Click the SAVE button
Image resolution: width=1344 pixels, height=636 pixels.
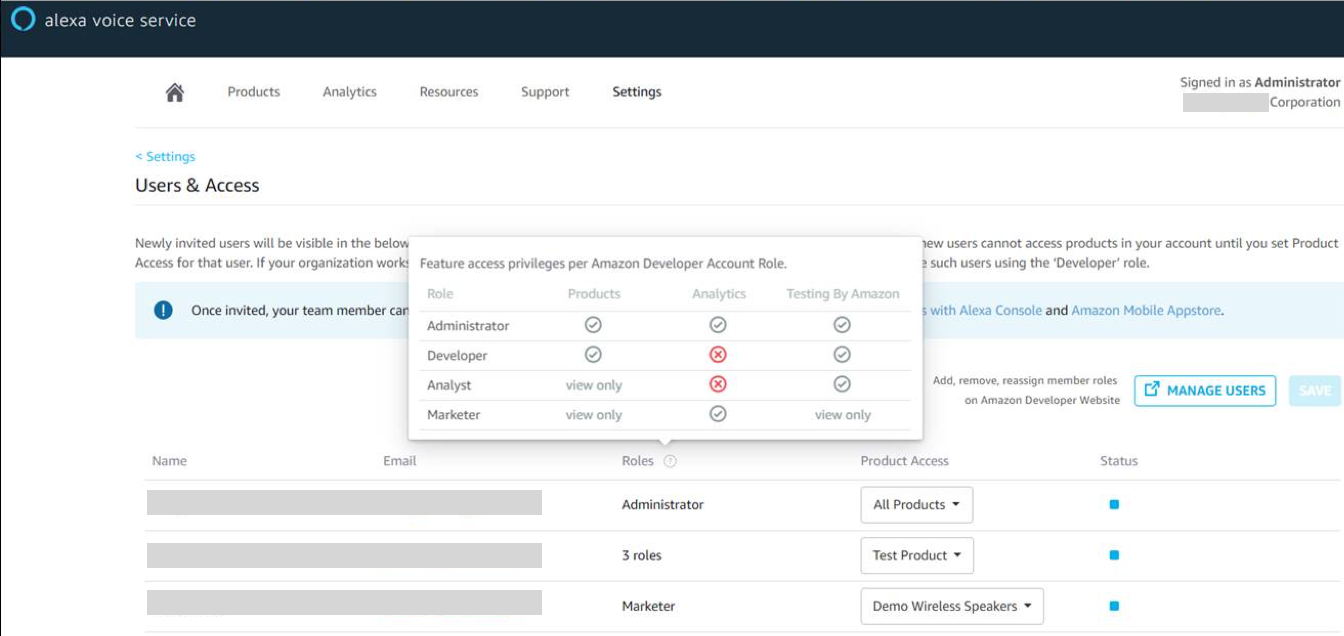[x=1314, y=391]
